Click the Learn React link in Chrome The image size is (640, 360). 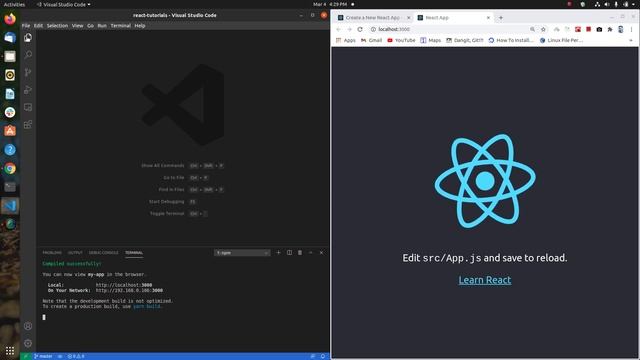(x=484, y=280)
